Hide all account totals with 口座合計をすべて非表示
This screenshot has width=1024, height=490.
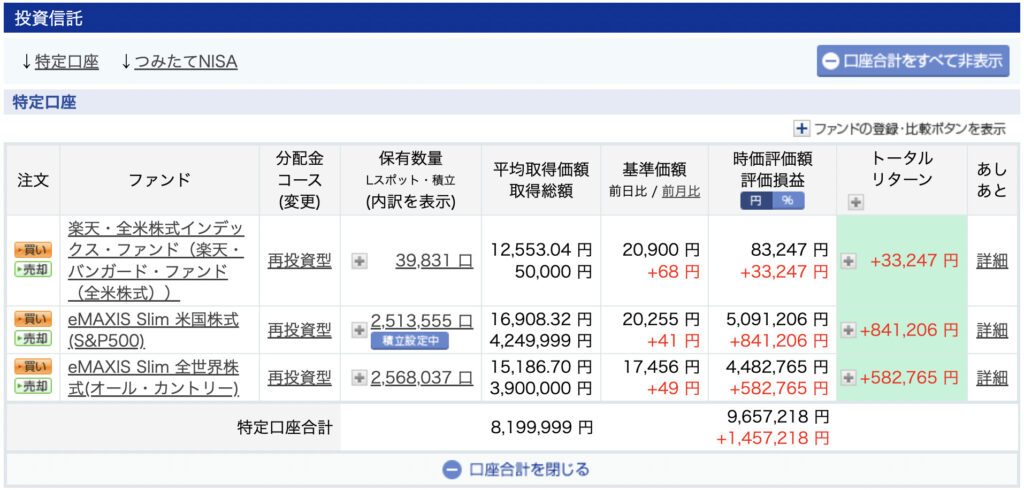pos(913,61)
